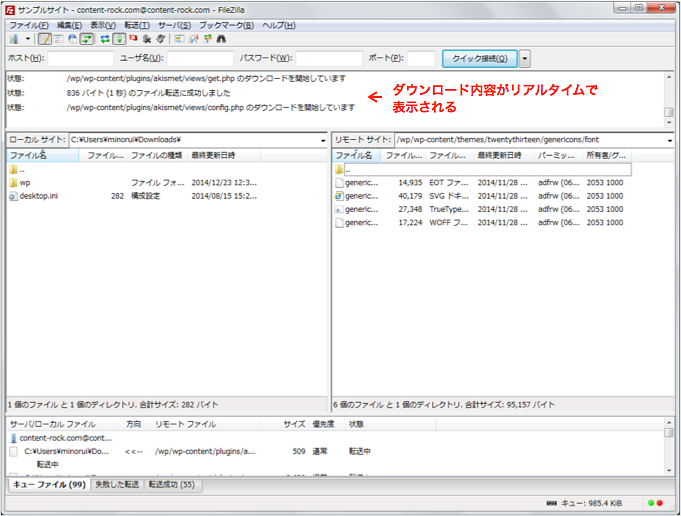The height and width of the screenshot is (516, 681).
Task: Reconnect to the last server
Action: [161, 39]
